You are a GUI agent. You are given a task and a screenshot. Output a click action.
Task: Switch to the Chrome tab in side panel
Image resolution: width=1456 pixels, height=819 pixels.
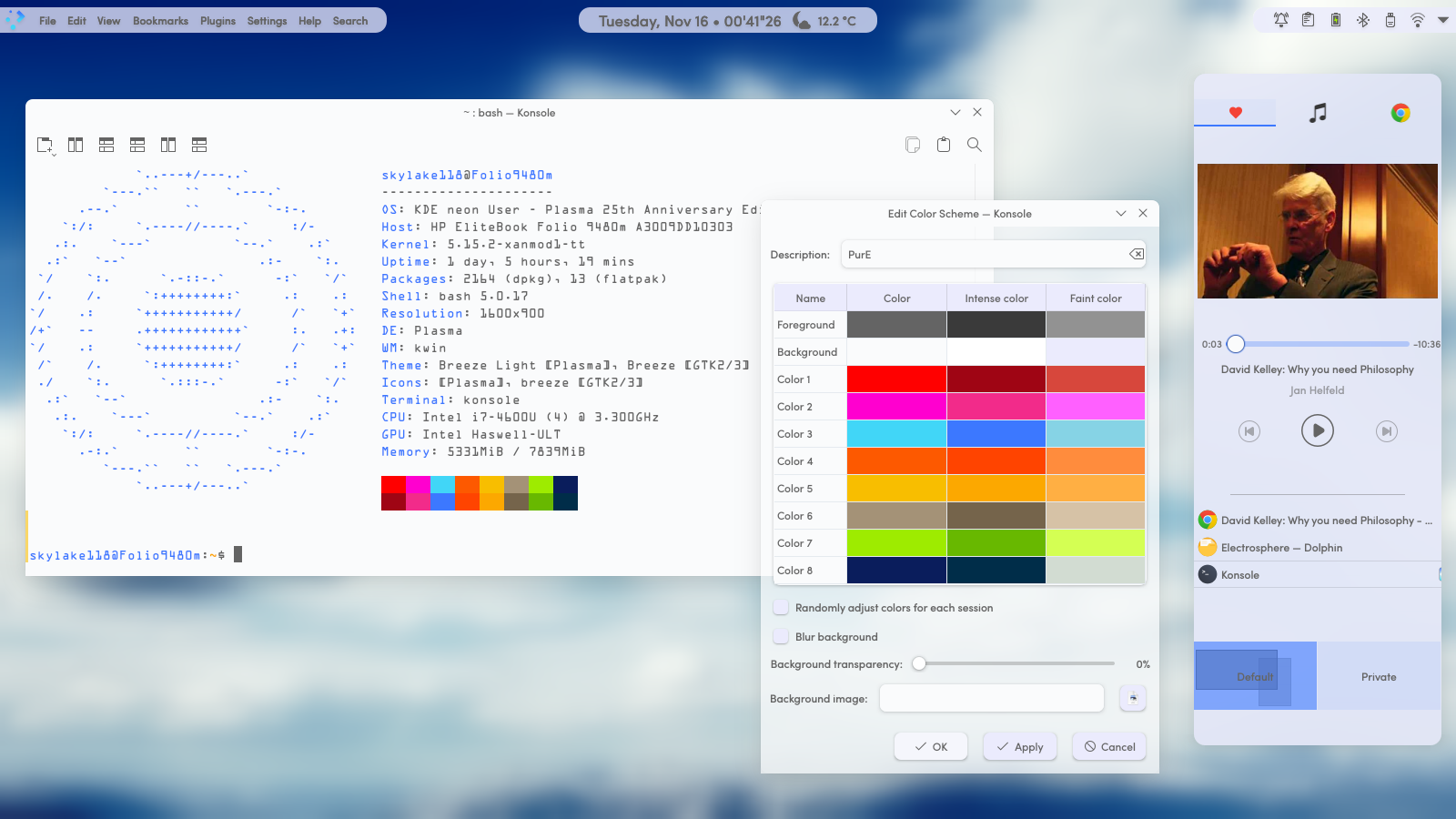pos(1400,113)
